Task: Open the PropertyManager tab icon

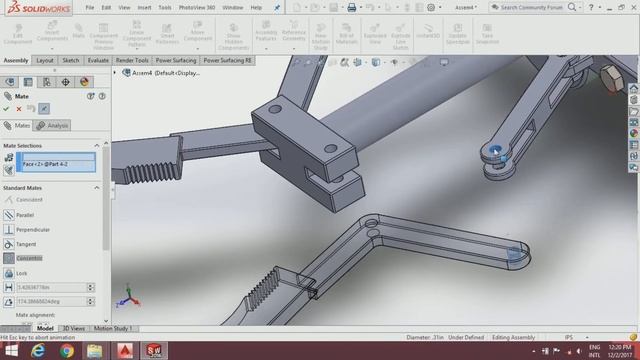Action: (28, 82)
